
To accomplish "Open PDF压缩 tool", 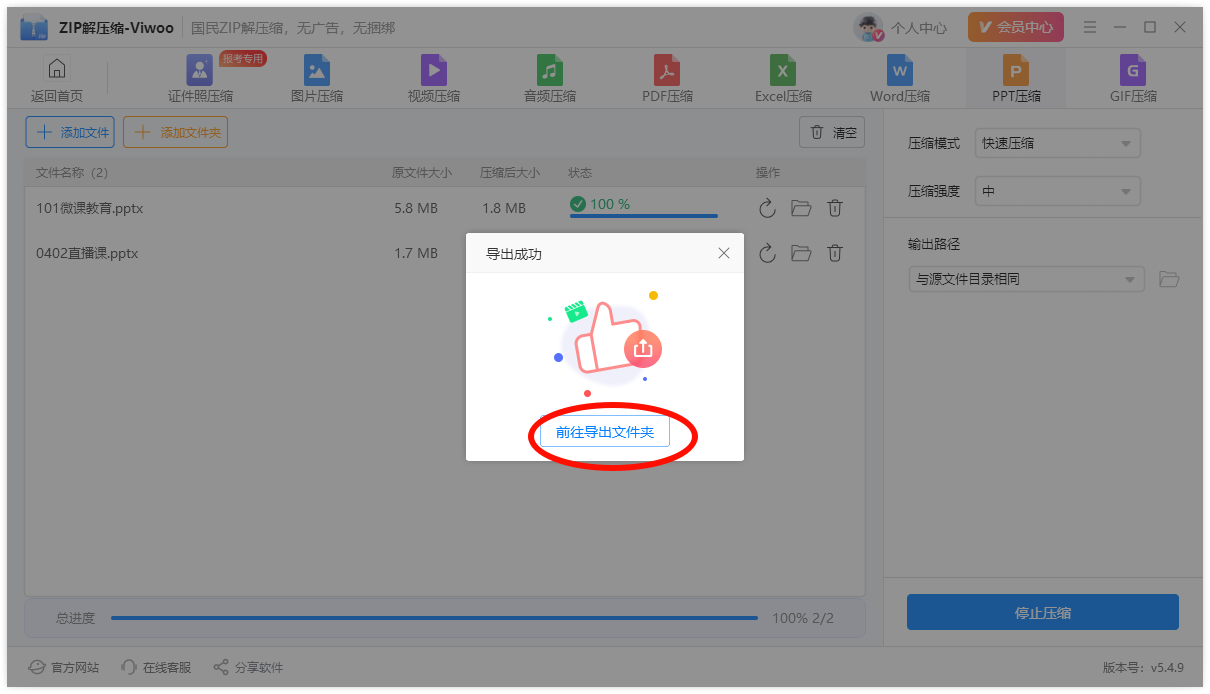I will tap(667, 80).
